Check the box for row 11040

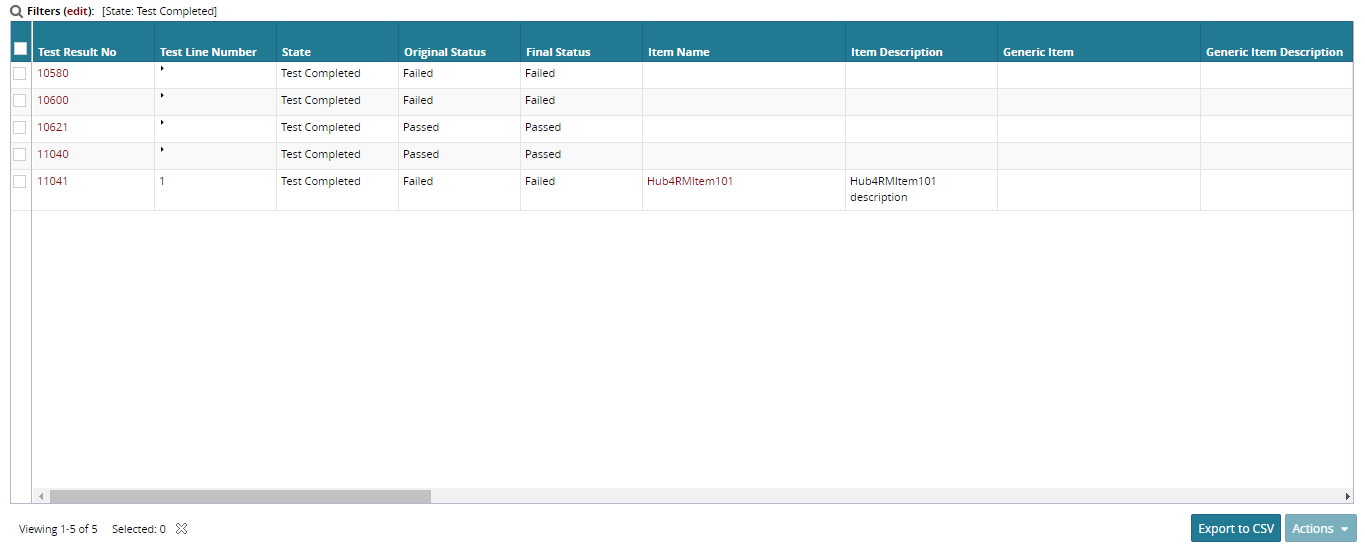pyautogui.click(x=20, y=154)
